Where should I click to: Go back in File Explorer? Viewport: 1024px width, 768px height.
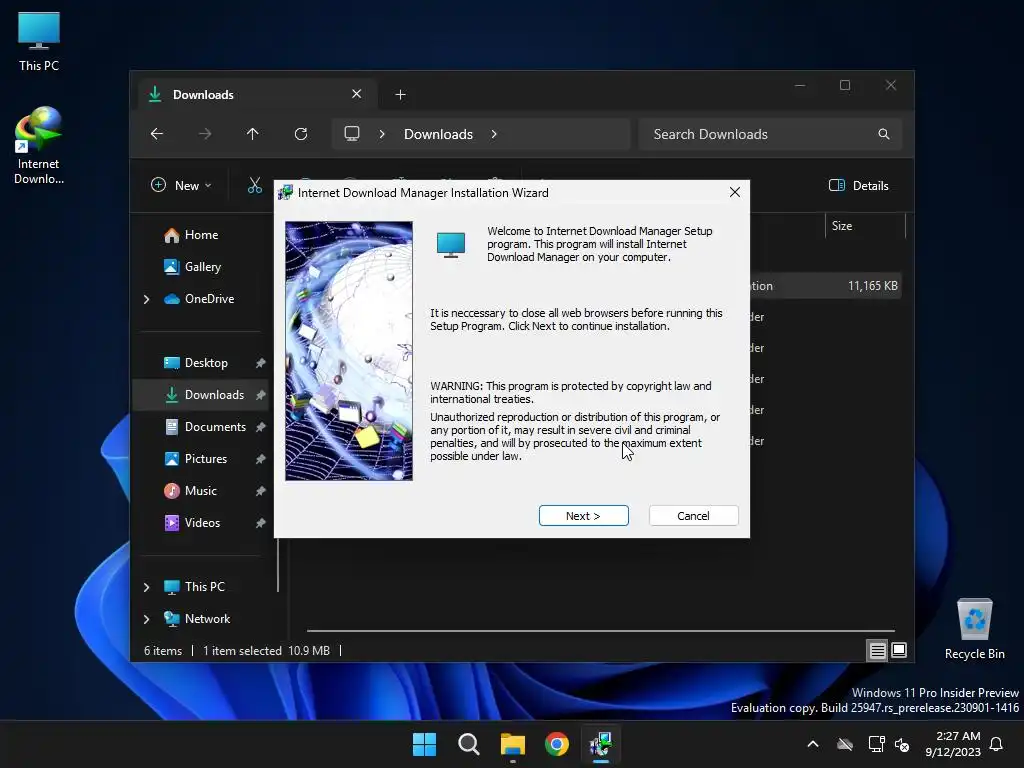pyautogui.click(x=157, y=134)
